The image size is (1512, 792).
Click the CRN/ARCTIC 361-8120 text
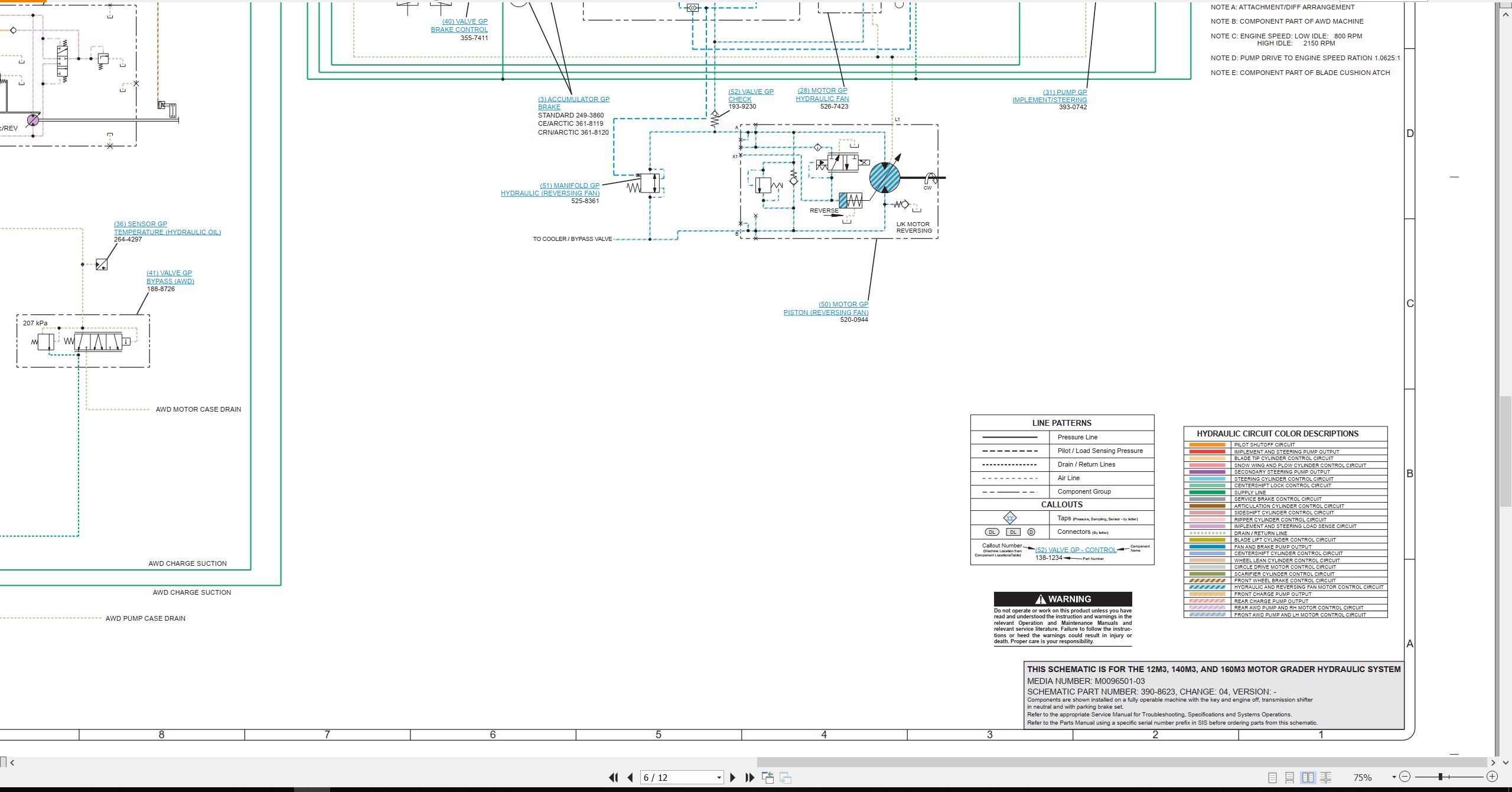coord(573,132)
